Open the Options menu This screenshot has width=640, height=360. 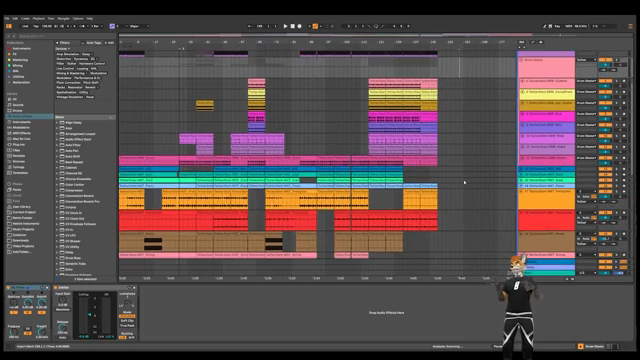pyautogui.click(x=78, y=18)
